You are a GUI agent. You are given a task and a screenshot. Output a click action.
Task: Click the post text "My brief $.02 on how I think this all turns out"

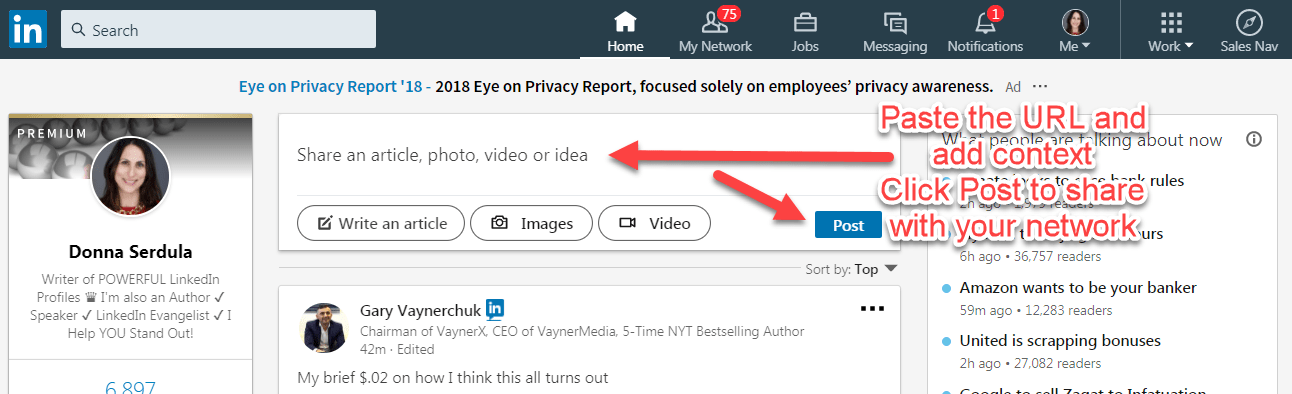[x=453, y=378]
